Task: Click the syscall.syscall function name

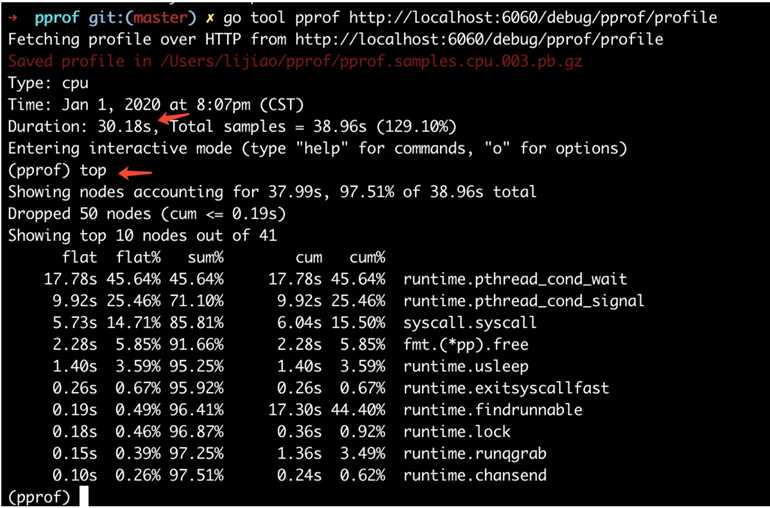Action: [x=470, y=323]
